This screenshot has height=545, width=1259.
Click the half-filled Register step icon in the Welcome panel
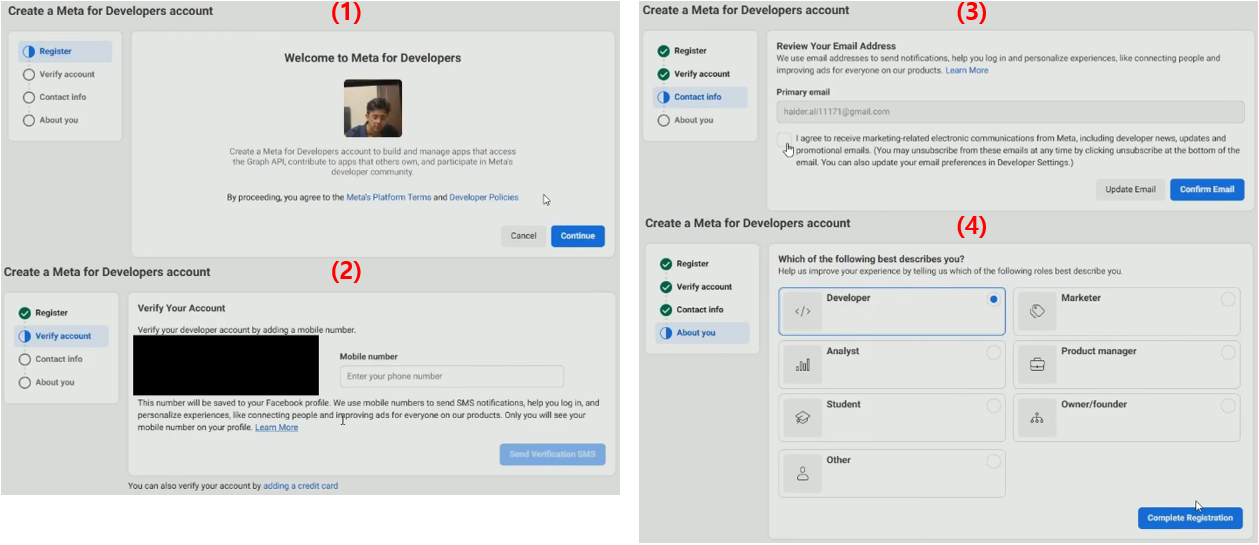point(29,51)
